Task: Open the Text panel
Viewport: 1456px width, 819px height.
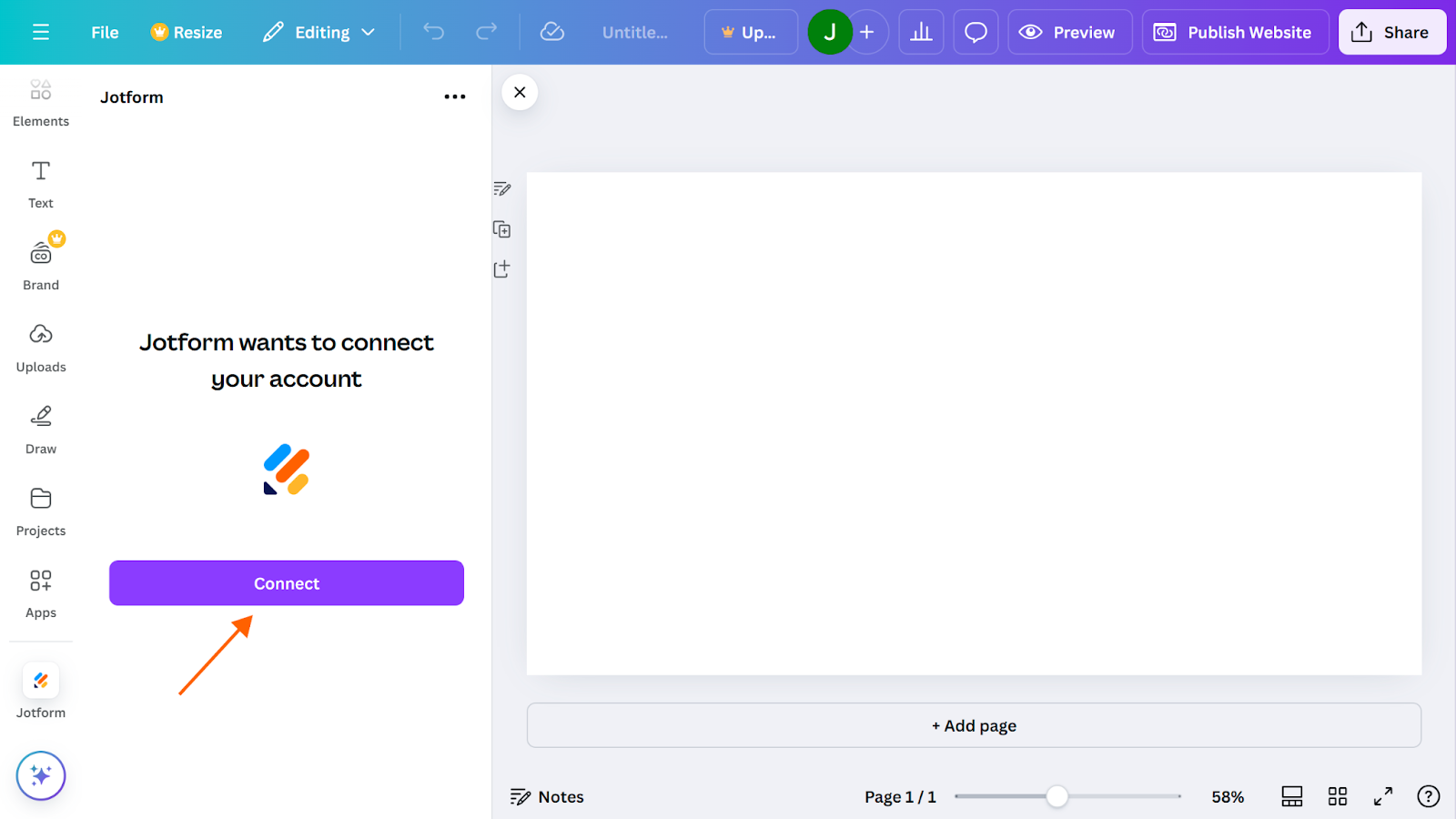Action: pos(40,182)
